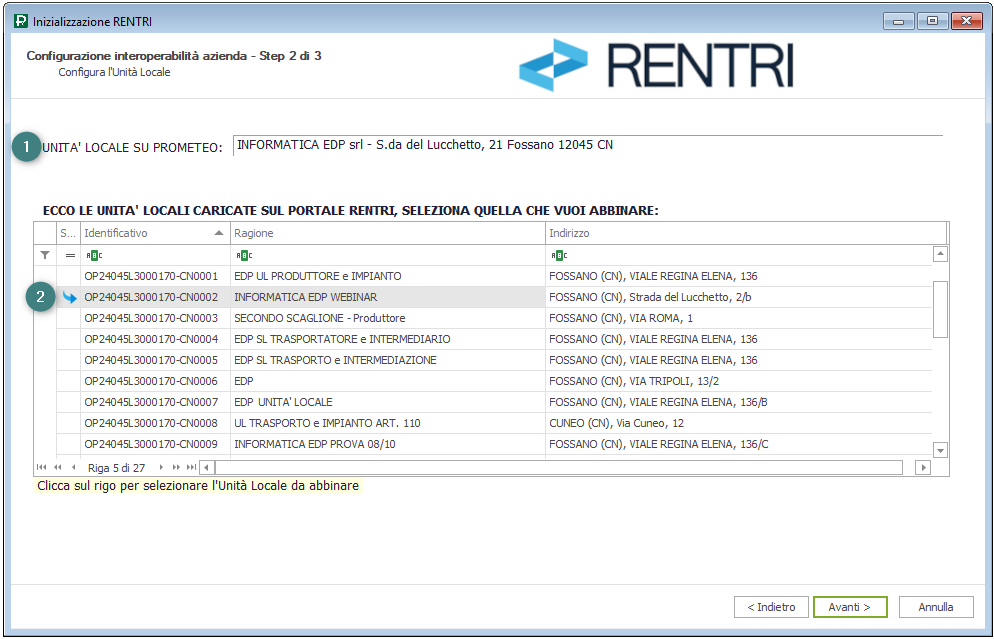Click the Unità Locale su Prometeo field
This screenshot has height=639, width=994.
tap(585, 146)
